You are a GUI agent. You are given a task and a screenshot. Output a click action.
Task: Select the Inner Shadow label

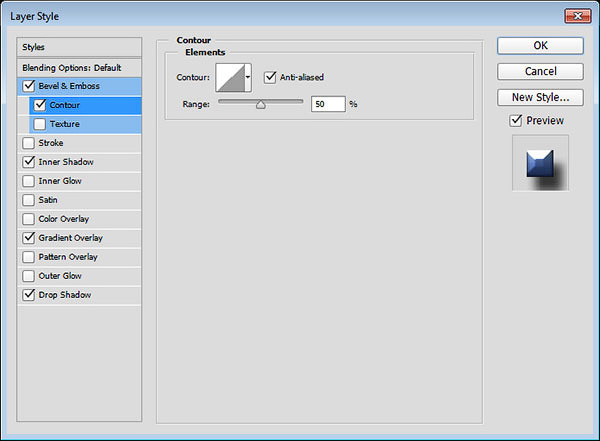pyautogui.click(x=66, y=162)
